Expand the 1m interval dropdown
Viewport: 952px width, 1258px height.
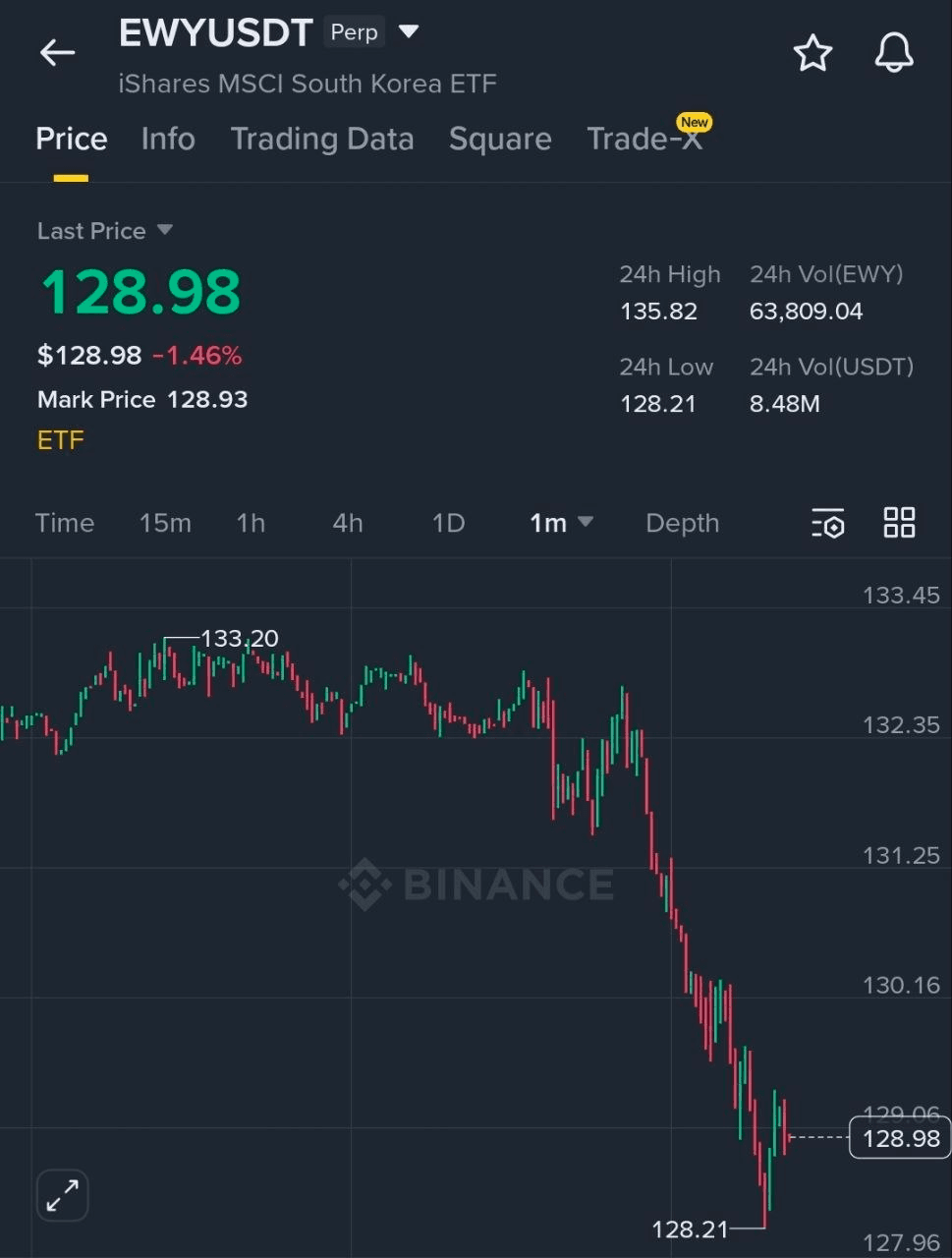[561, 523]
